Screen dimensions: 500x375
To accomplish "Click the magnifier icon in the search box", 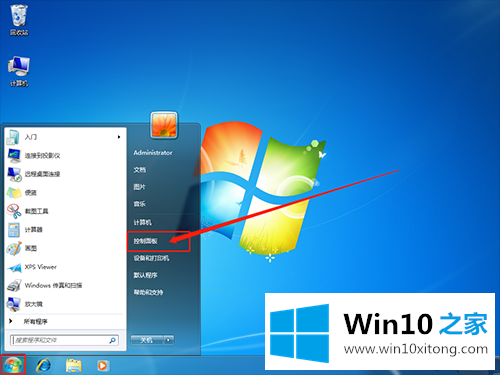I will pyautogui.click(x=112, y=340).
